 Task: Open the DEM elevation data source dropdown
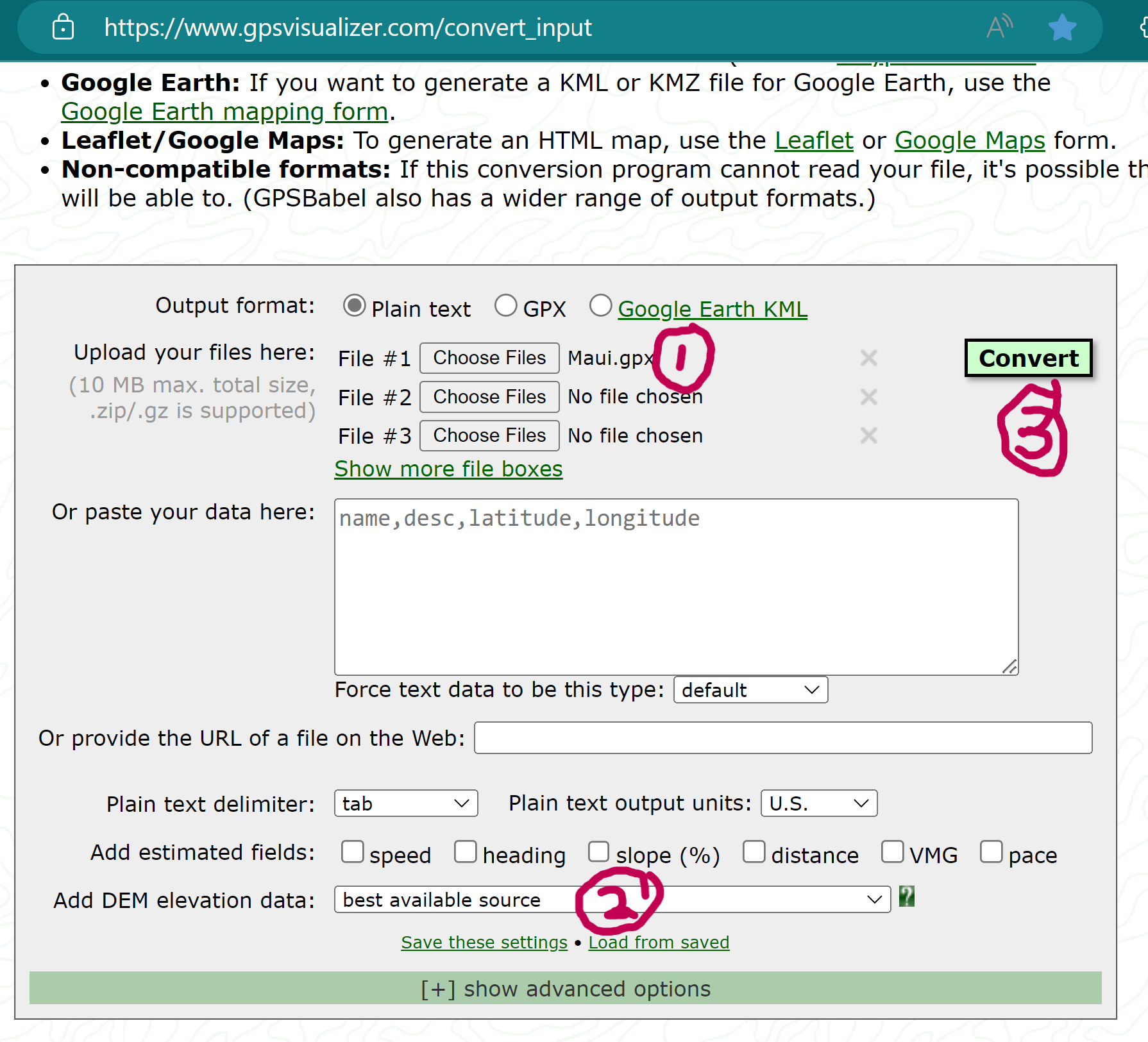(612, 900)
